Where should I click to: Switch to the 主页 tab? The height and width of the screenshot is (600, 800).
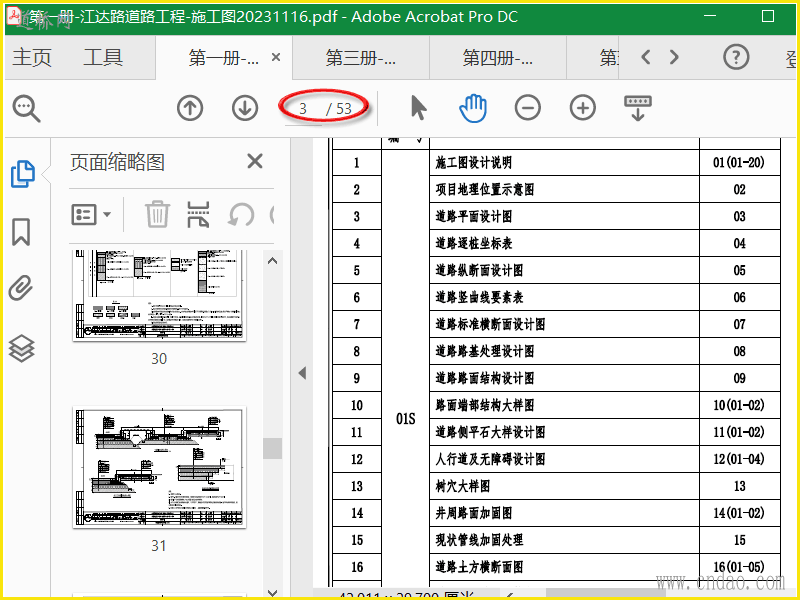click(32, 57)
